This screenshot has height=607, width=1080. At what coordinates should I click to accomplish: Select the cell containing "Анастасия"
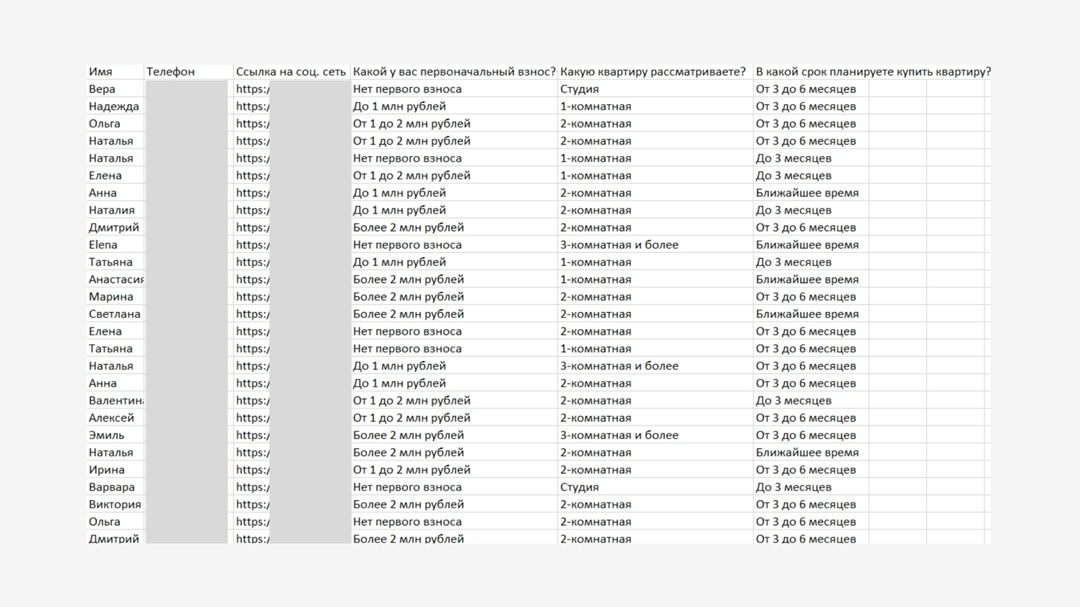[x=116, y=279]
